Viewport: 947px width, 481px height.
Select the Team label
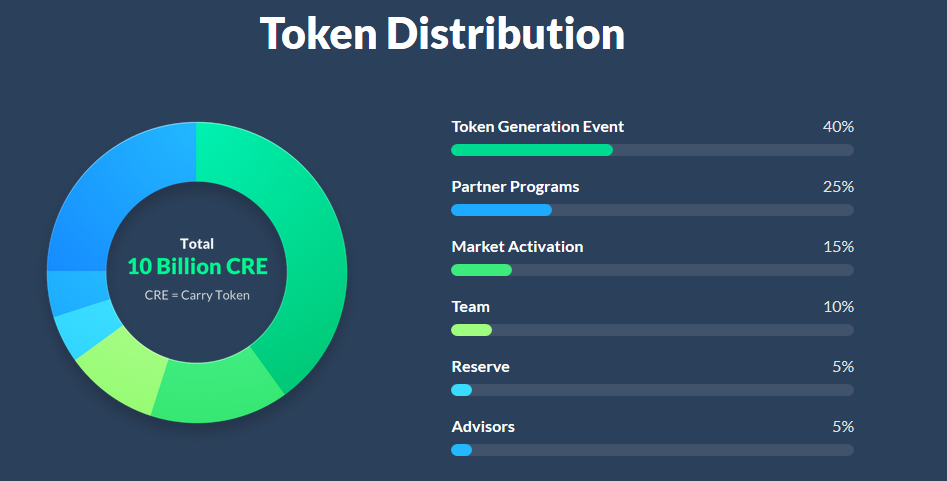(470, 307)
